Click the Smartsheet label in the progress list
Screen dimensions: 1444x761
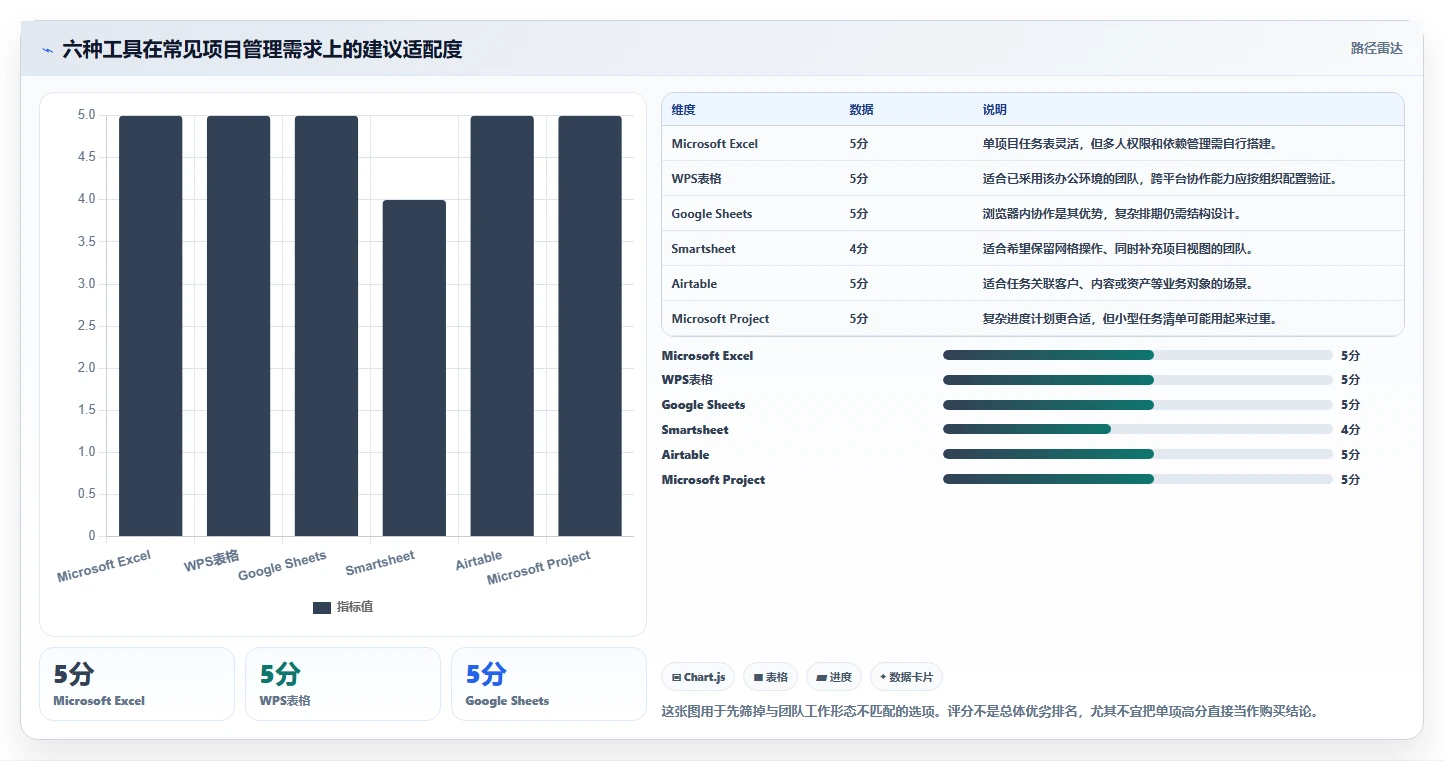point(695,430)
